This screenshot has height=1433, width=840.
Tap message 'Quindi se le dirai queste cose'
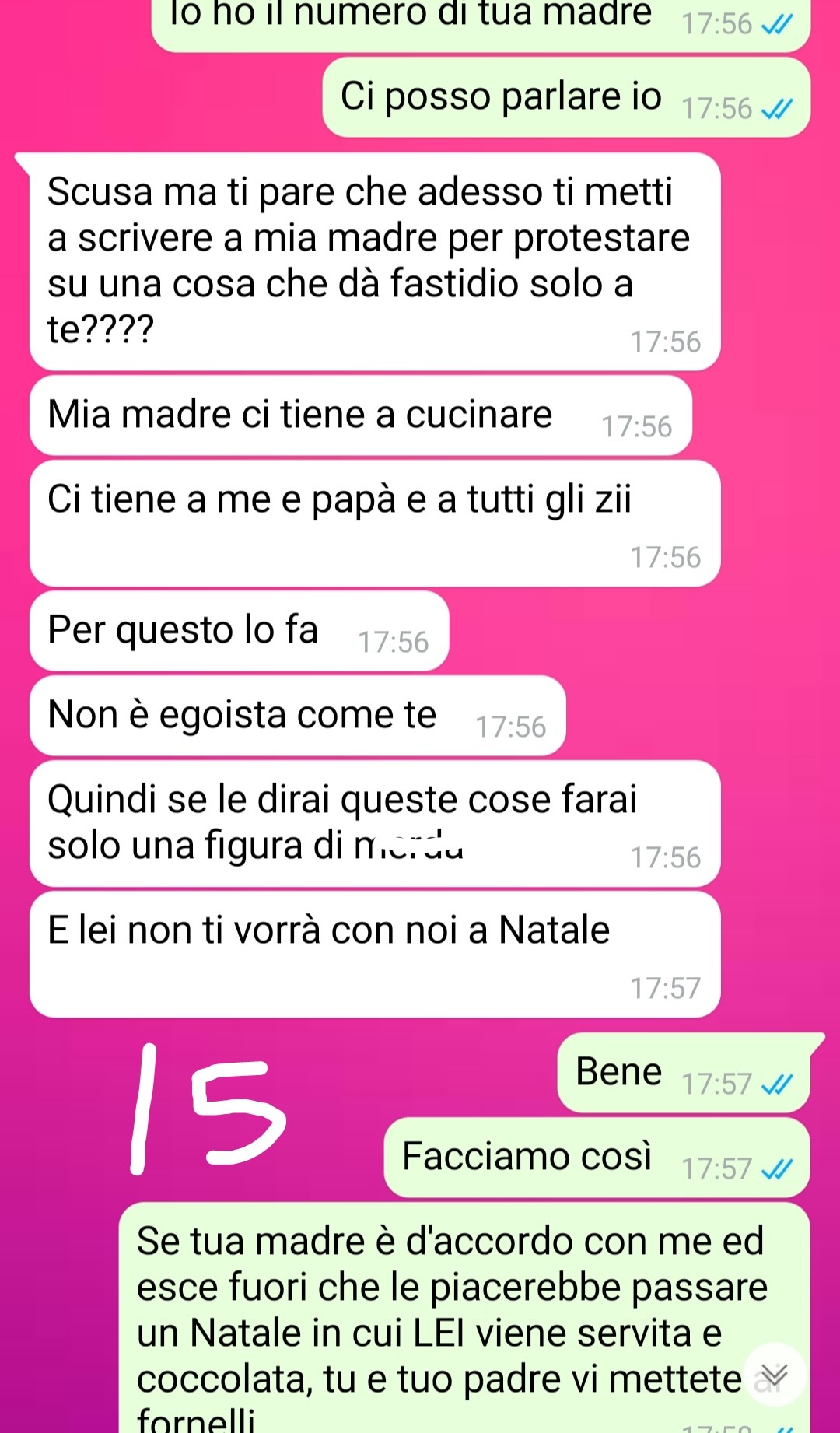(375, 823)
